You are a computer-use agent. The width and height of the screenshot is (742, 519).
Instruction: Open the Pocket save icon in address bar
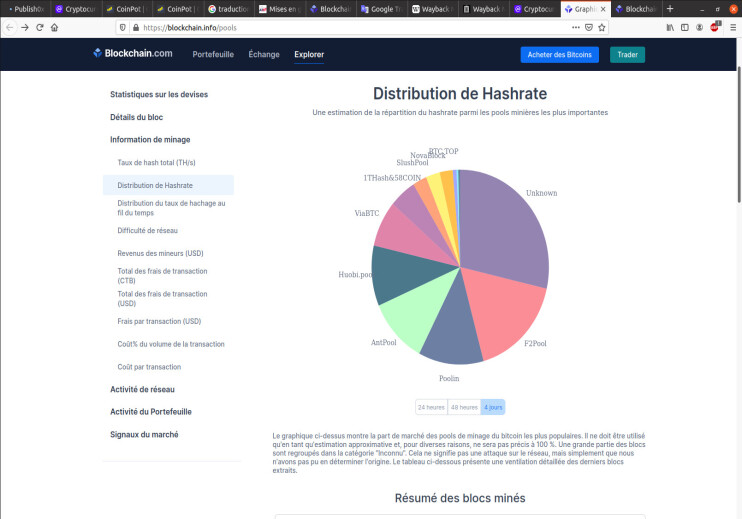pyautogui.click(x=589, y=27)
